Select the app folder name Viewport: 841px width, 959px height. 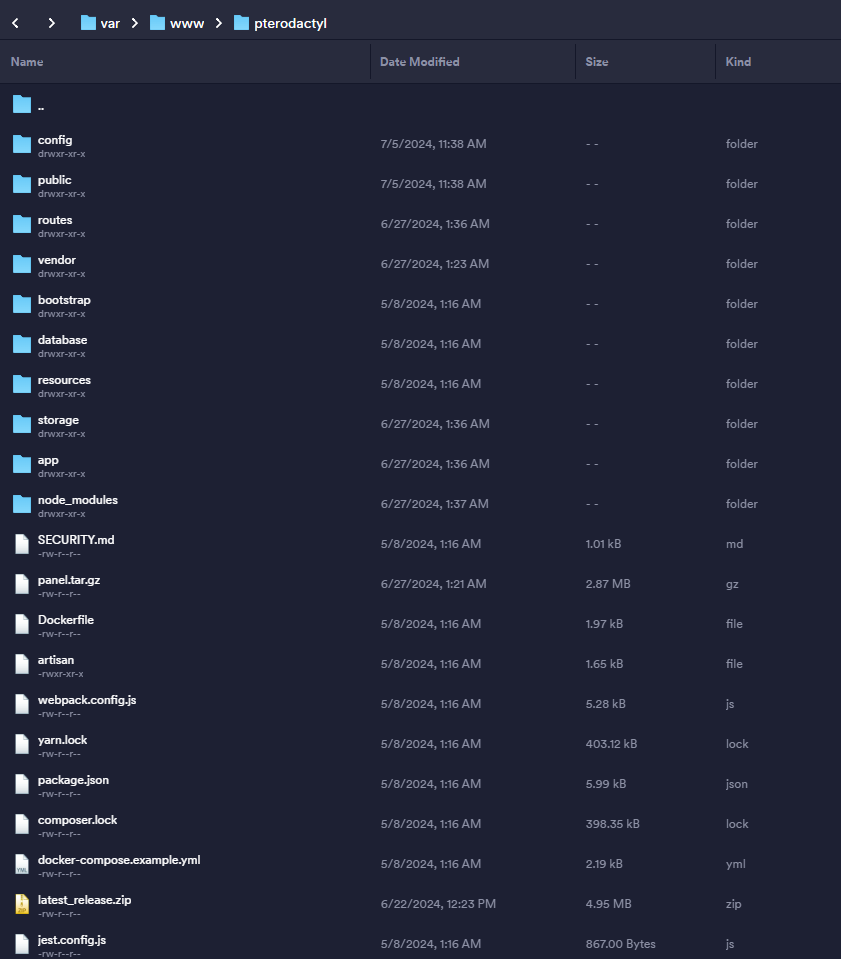(x=48, y=460)
